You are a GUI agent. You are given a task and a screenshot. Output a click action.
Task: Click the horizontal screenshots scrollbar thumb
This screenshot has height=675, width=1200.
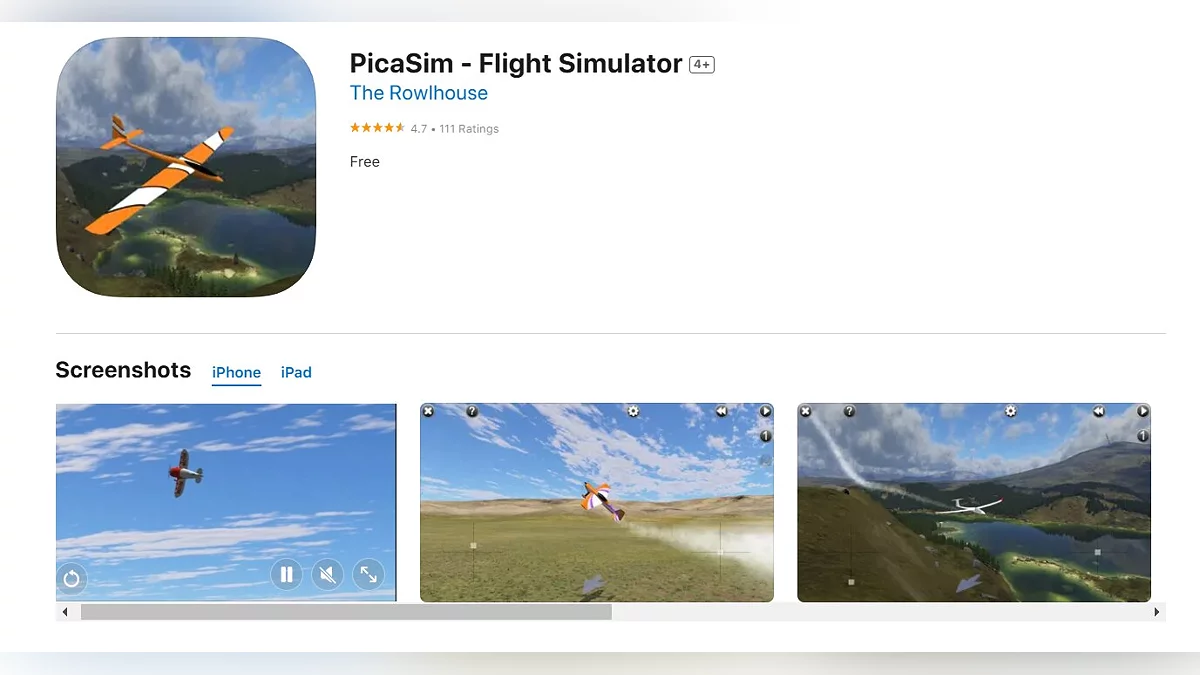(346, 612)
